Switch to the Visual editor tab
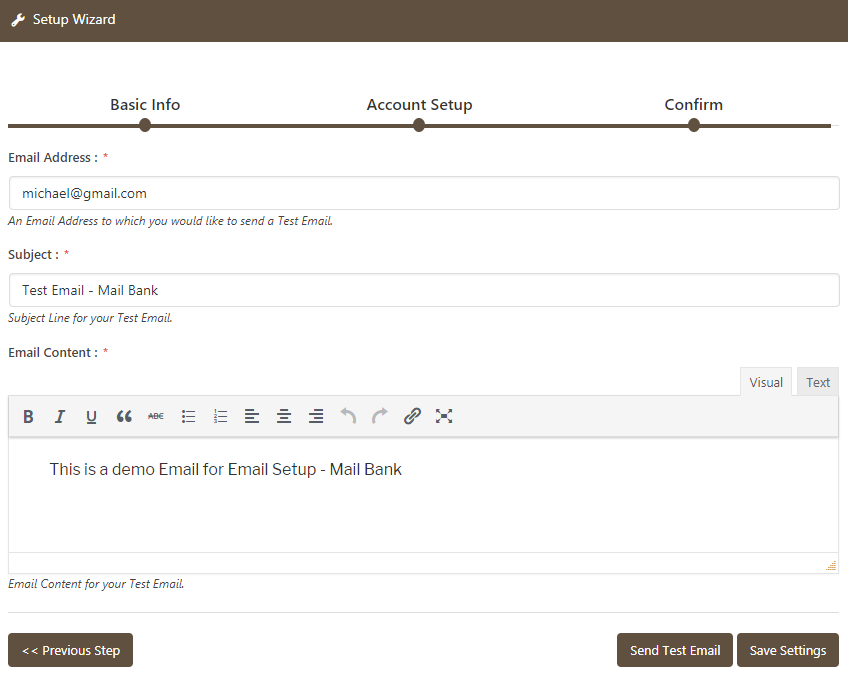The height and width of the screenshot is (677, 848). 766,382
